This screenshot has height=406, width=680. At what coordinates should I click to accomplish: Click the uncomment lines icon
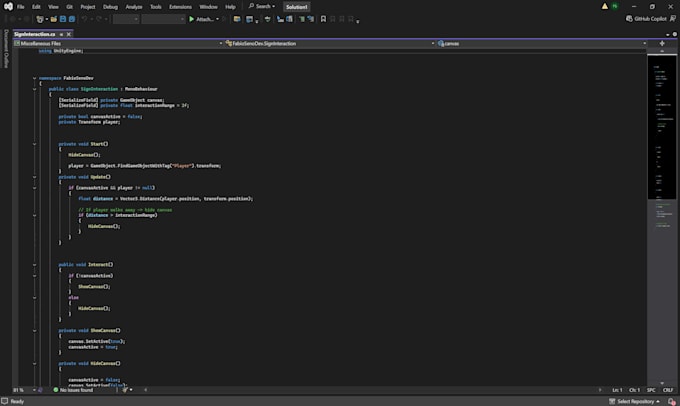coord(311,19)
